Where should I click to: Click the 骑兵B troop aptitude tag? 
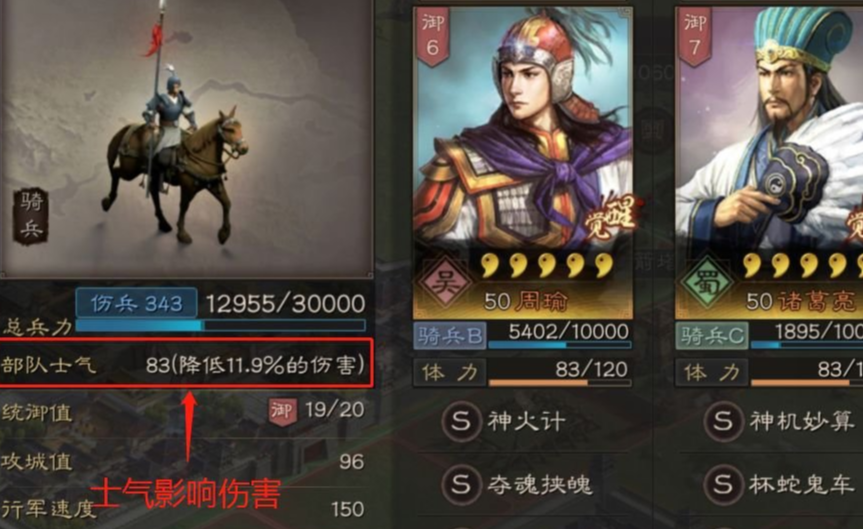point(450,336)
